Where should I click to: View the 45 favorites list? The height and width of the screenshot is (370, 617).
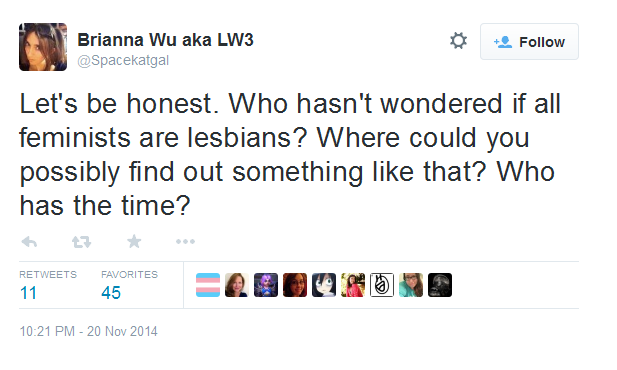pos(129,285)
